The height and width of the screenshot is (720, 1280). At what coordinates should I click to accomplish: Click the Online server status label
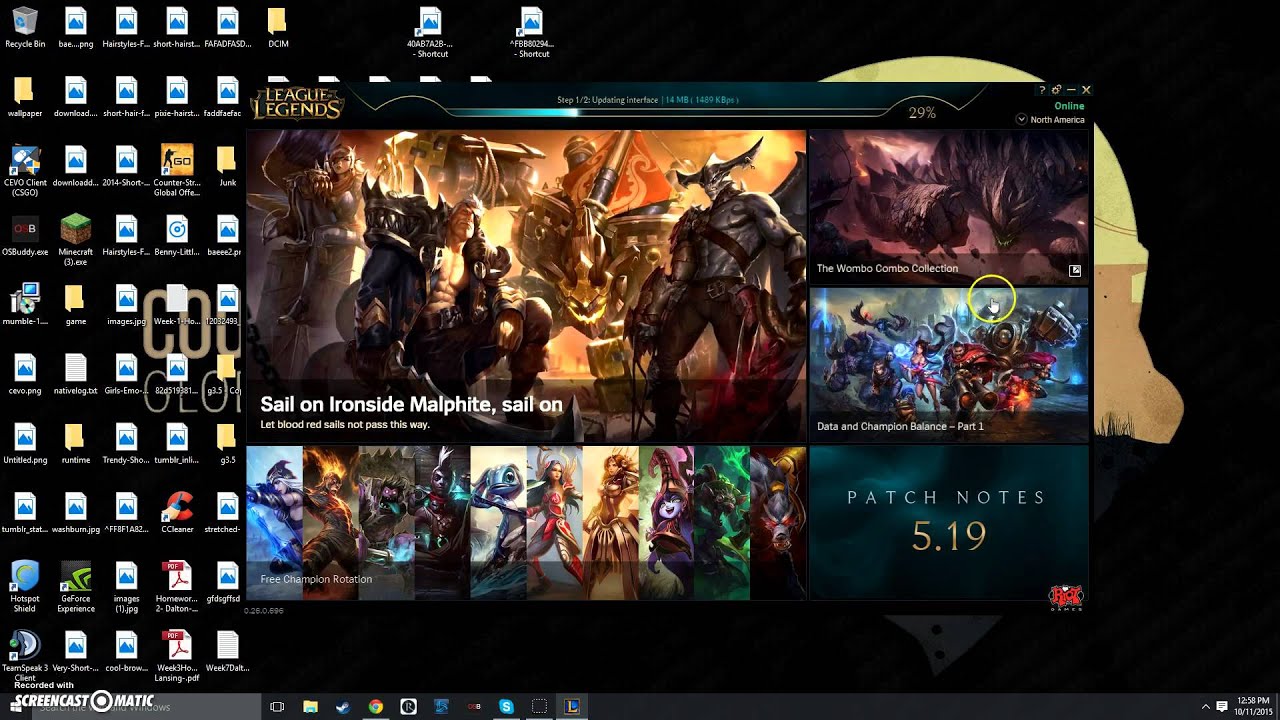(1069, 106)
